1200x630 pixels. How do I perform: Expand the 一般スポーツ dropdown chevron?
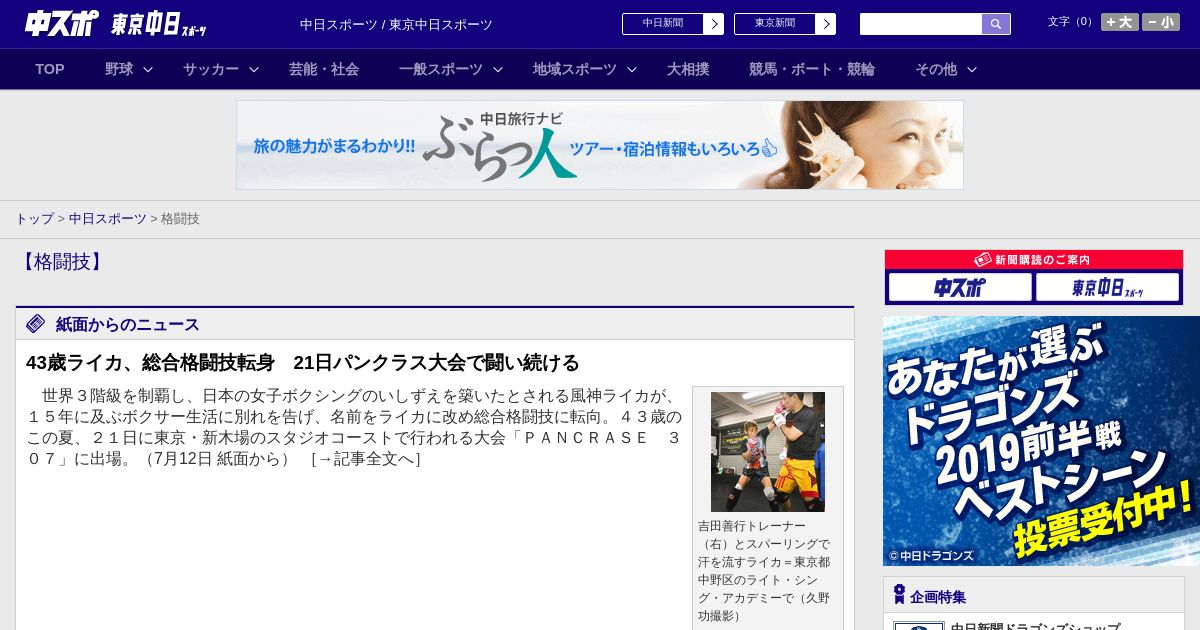coord(498,69)
